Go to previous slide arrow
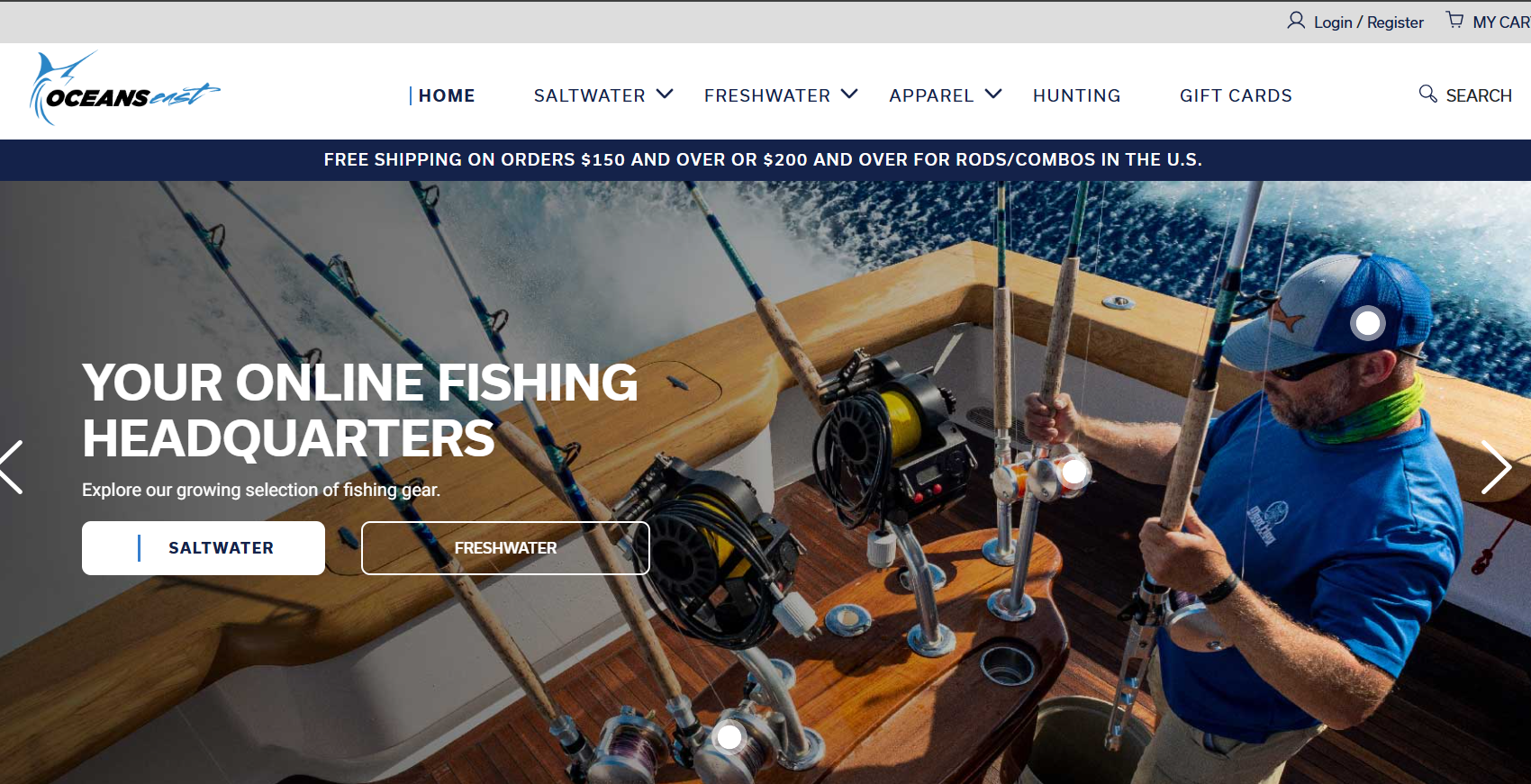The width and height of the screenshot is (1531, 784). click(x=11, y=467)
